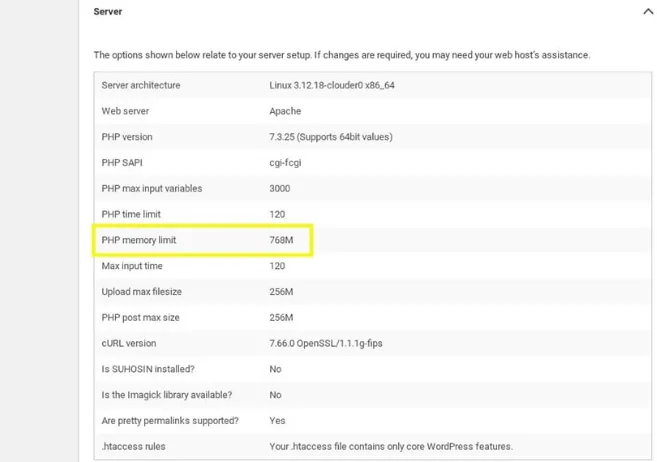Click the PHP max input variables label
This screenshot has height=462, width=657.
[151, 189]
